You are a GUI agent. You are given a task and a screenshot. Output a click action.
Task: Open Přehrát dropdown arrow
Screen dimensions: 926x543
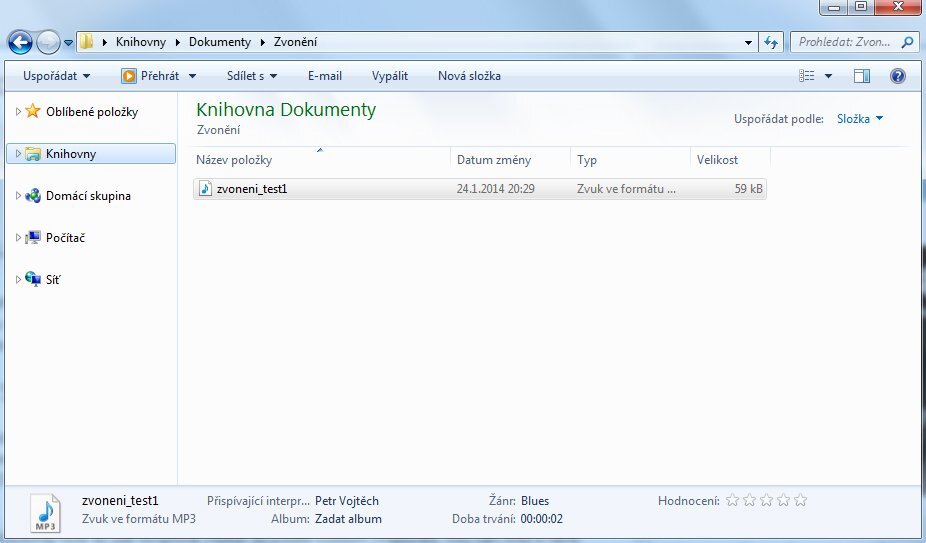click(x=193, y=76)
